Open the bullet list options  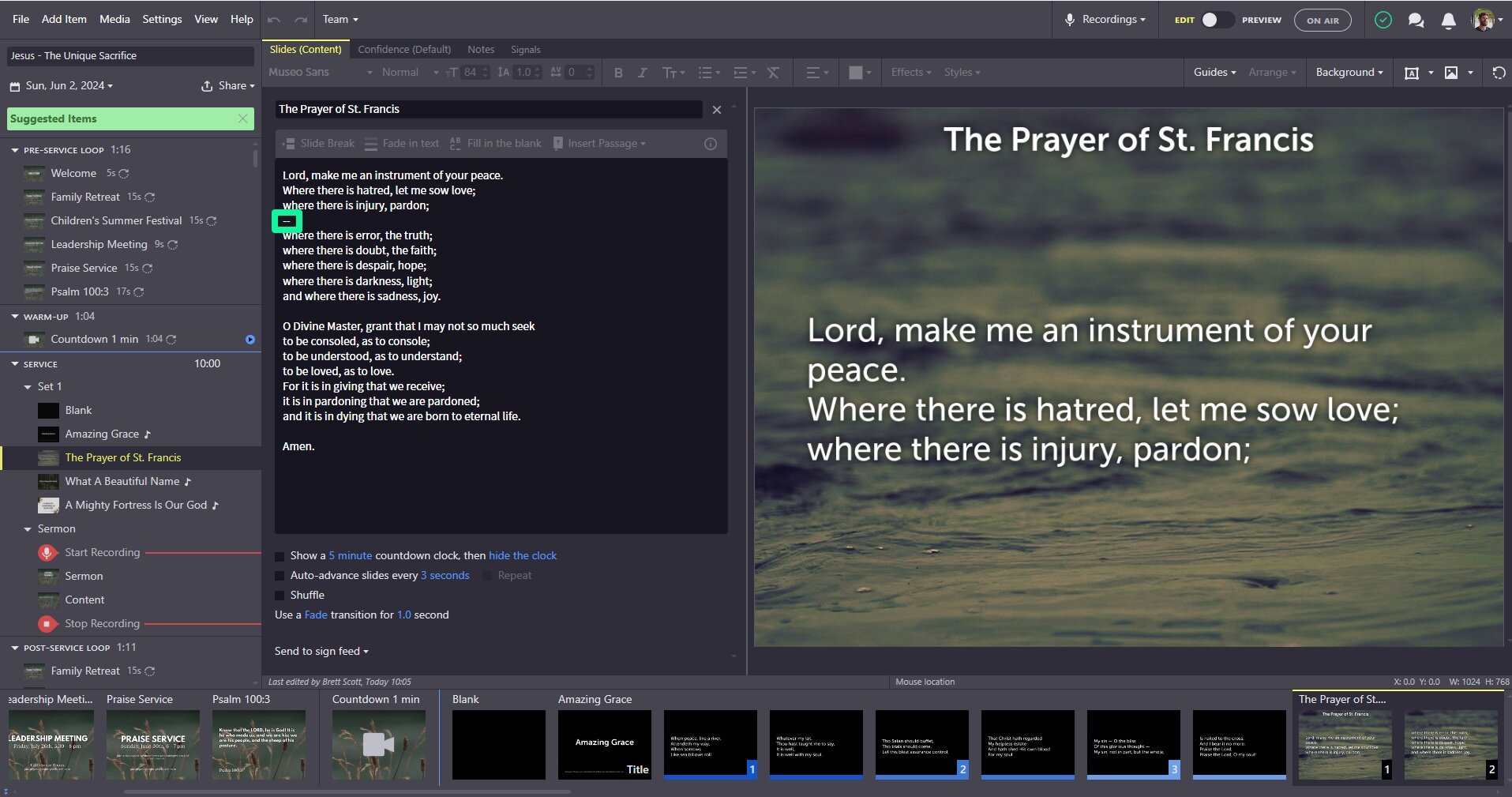(x=709, y=73)
